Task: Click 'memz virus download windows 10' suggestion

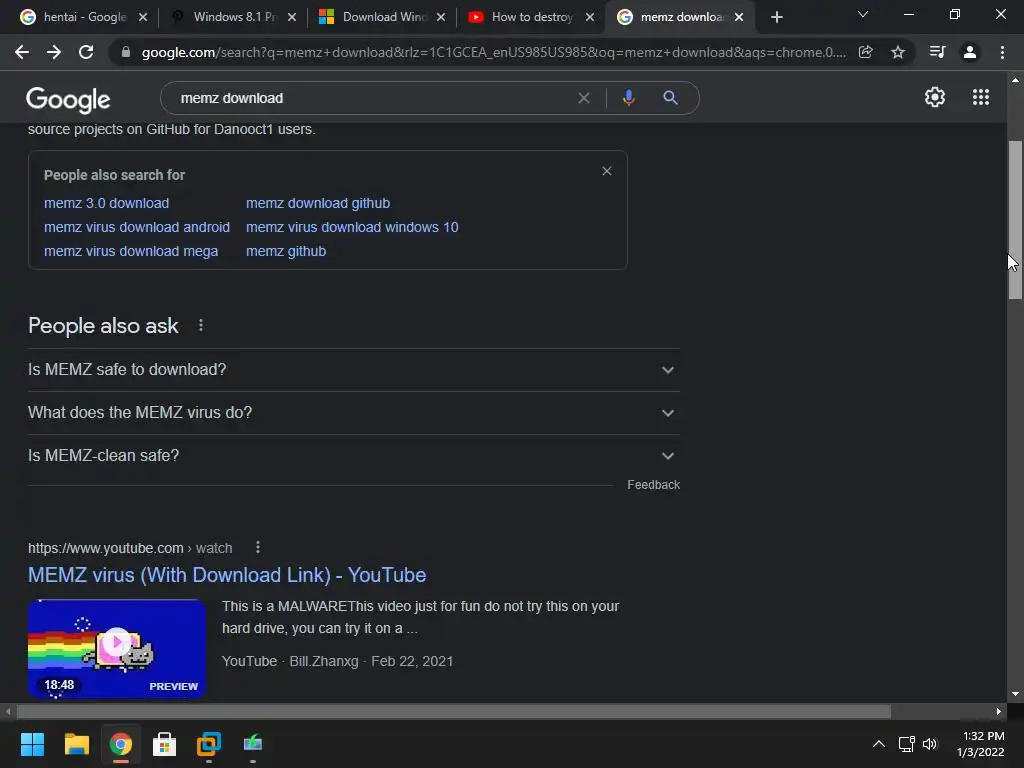Action: 352,227
